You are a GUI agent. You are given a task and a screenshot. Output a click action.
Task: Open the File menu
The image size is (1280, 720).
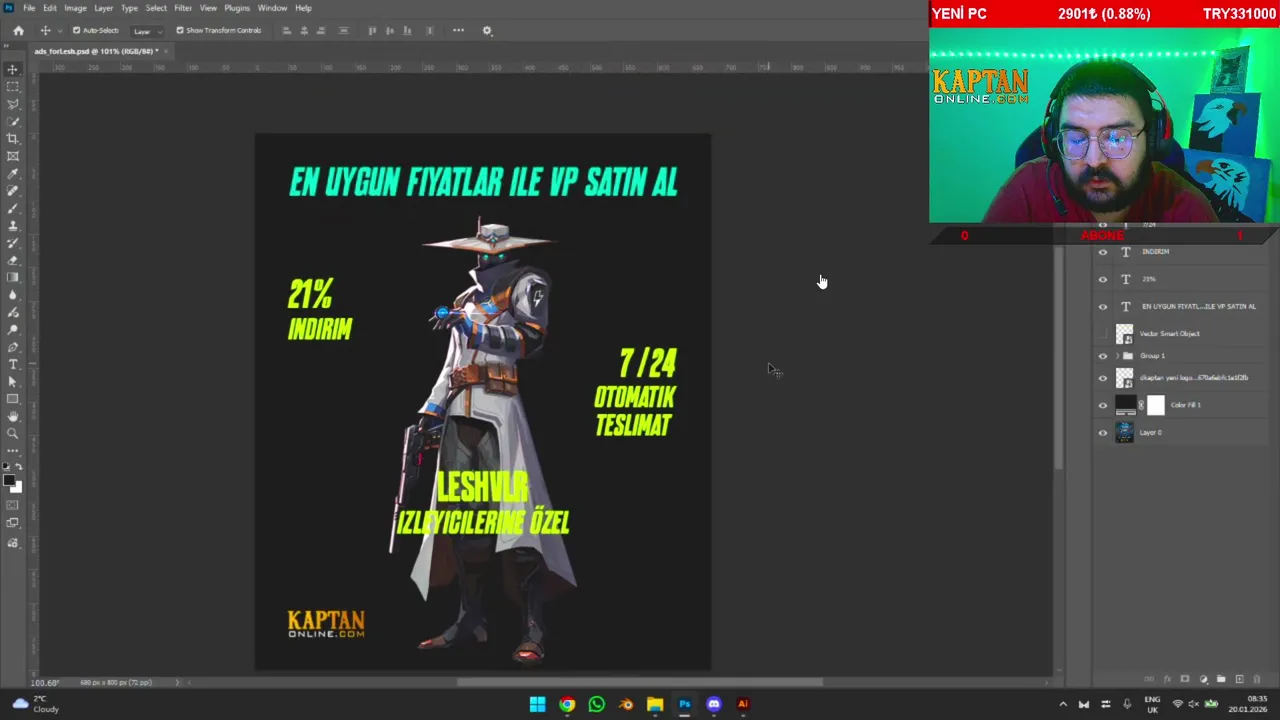(29, 8)
